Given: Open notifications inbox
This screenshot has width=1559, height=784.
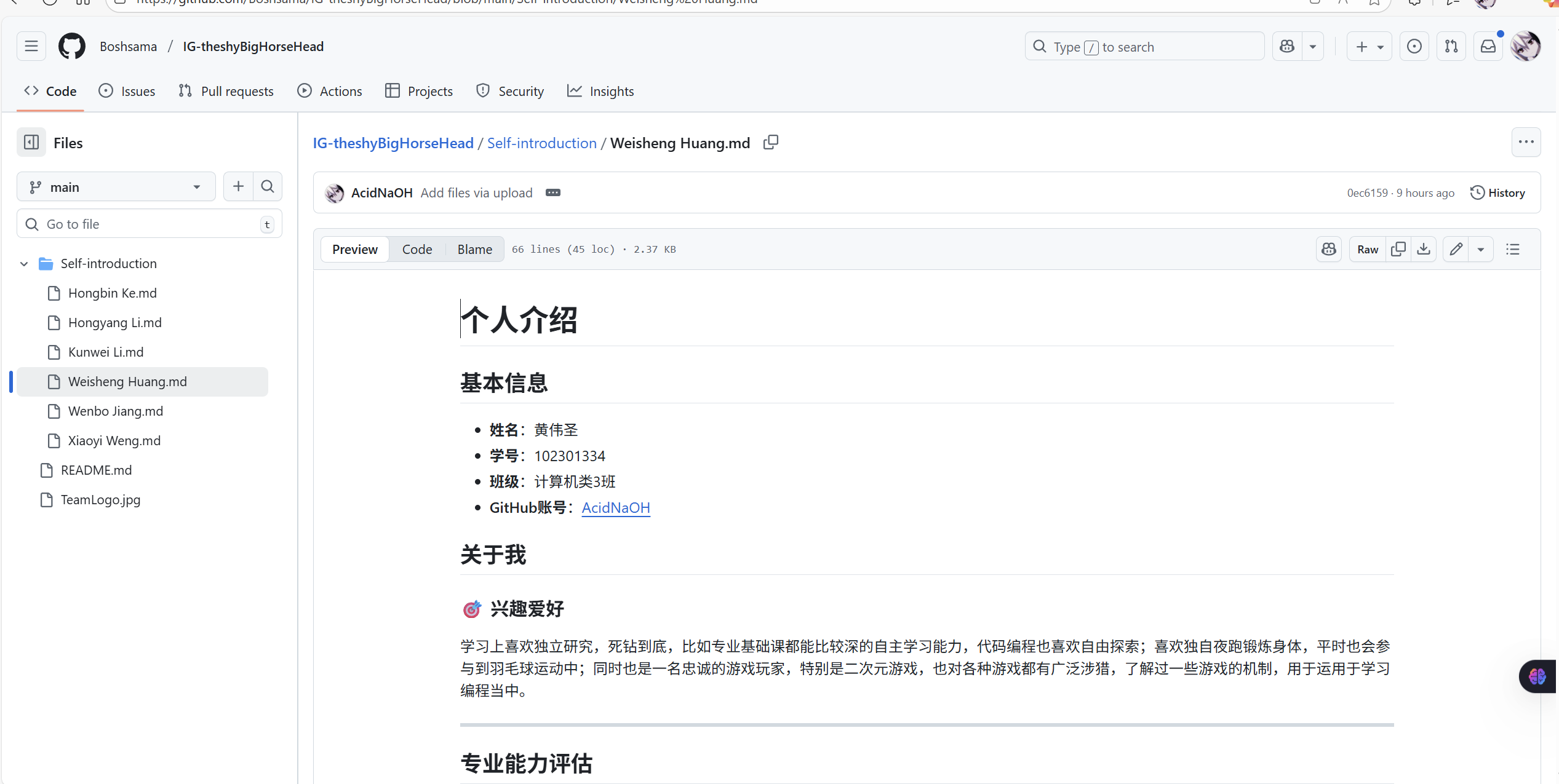Looking at the screenshot, I should [1488, 47].
